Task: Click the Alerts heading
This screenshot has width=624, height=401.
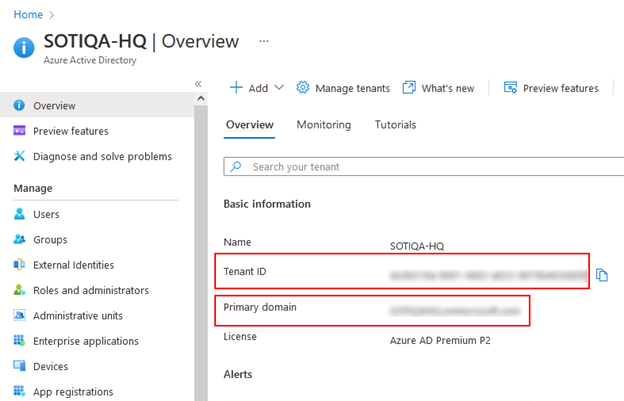Action: coord(238,374)
